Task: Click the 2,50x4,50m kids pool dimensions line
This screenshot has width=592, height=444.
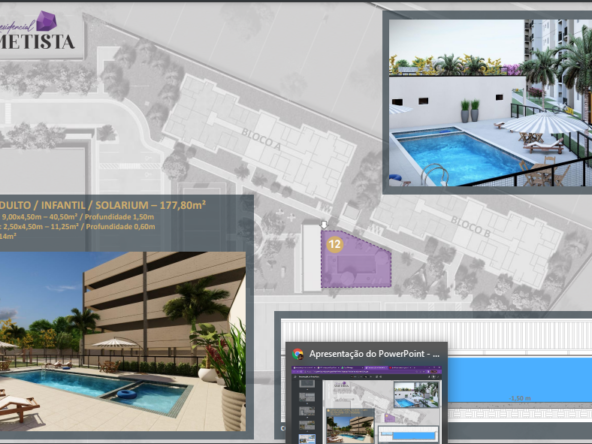Action: tap(77, 227)
